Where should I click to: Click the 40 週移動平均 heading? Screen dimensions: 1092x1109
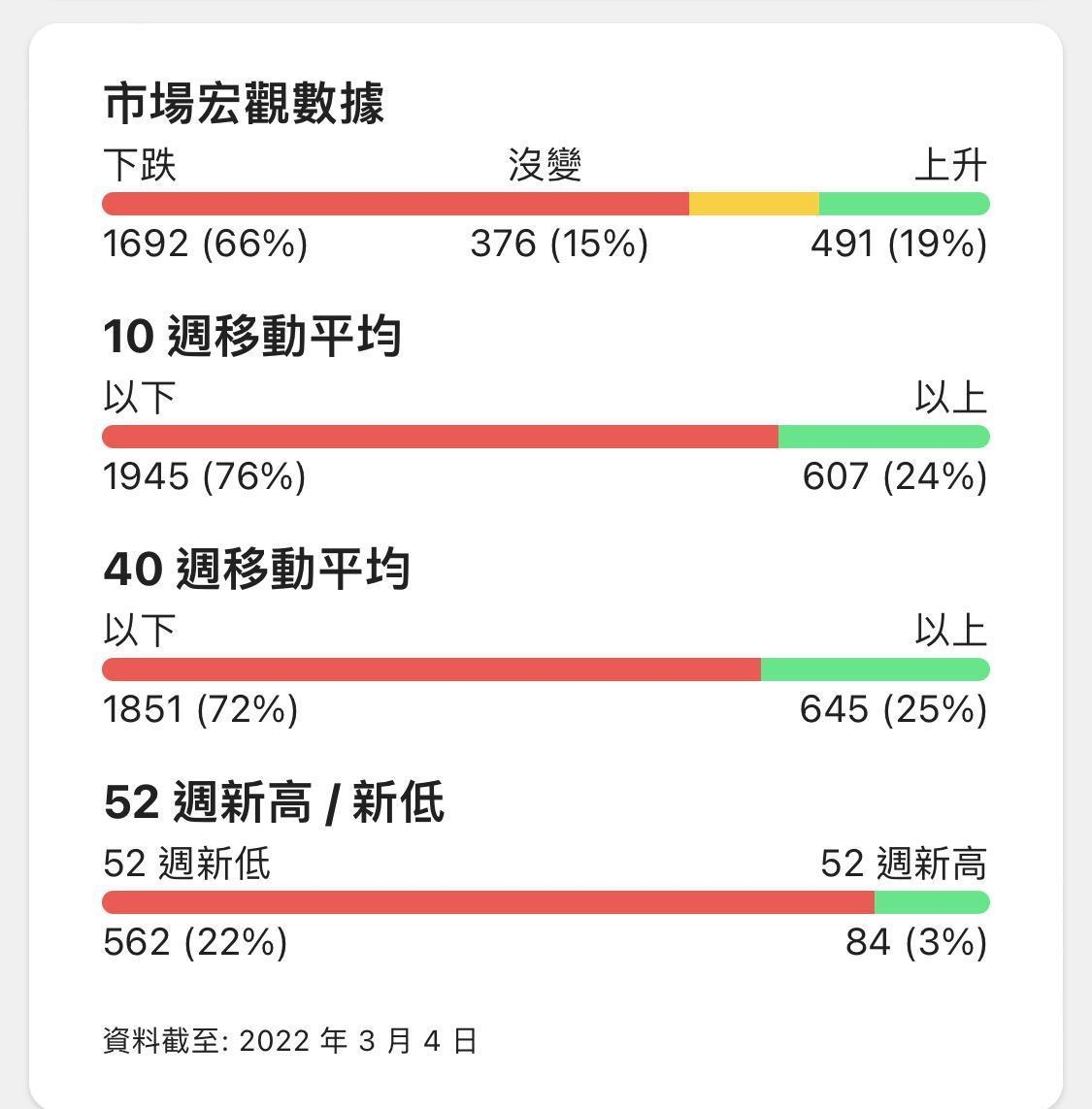(256, 570)
